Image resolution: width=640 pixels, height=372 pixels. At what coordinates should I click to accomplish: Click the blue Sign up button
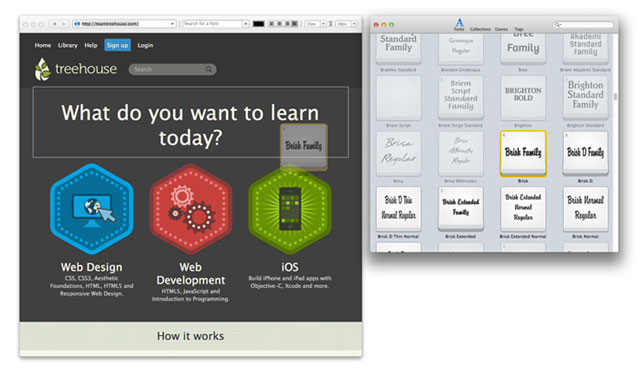point(118,45)
